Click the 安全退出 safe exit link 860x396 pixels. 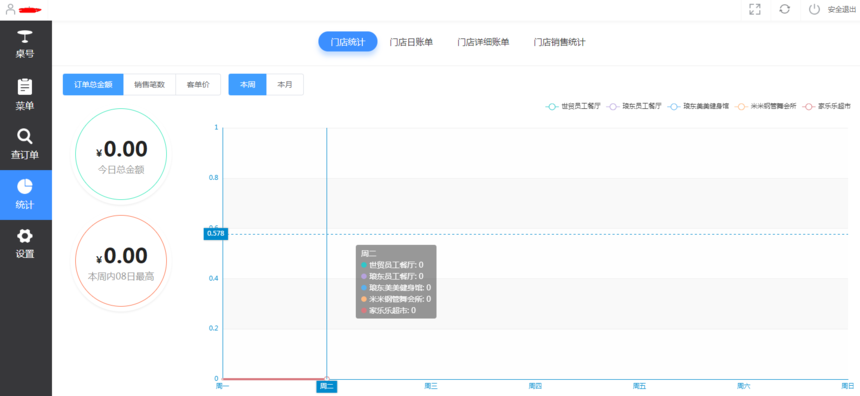click(x=842, y=10)
